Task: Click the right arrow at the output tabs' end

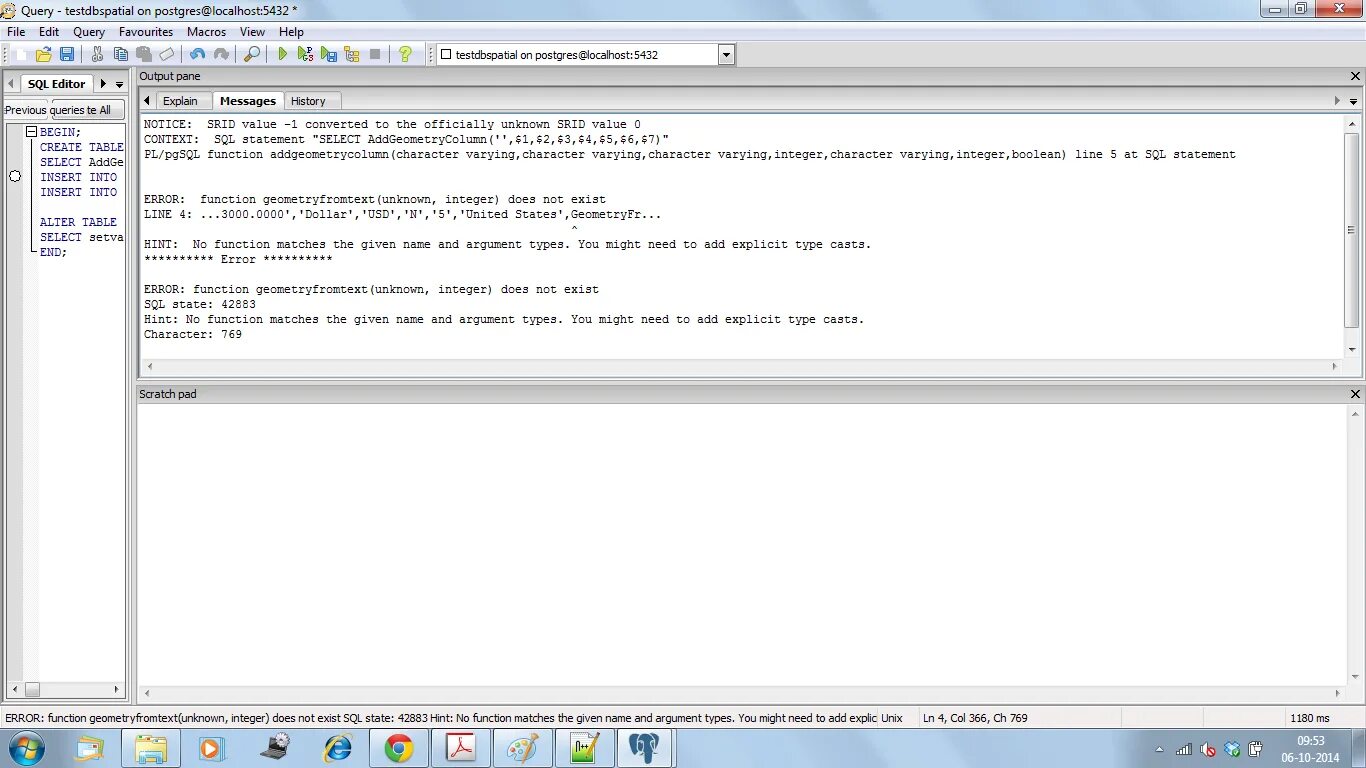Action: pos(1337,101)
